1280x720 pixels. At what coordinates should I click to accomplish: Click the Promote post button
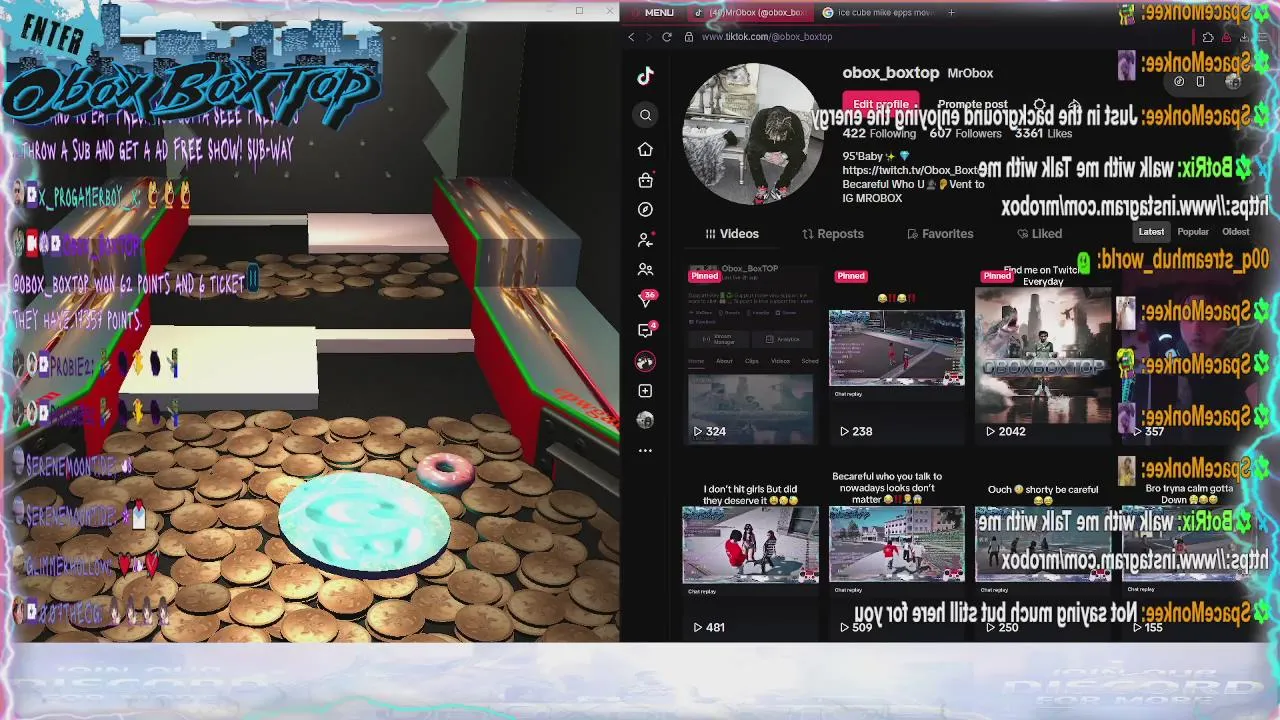pos(972,104)
